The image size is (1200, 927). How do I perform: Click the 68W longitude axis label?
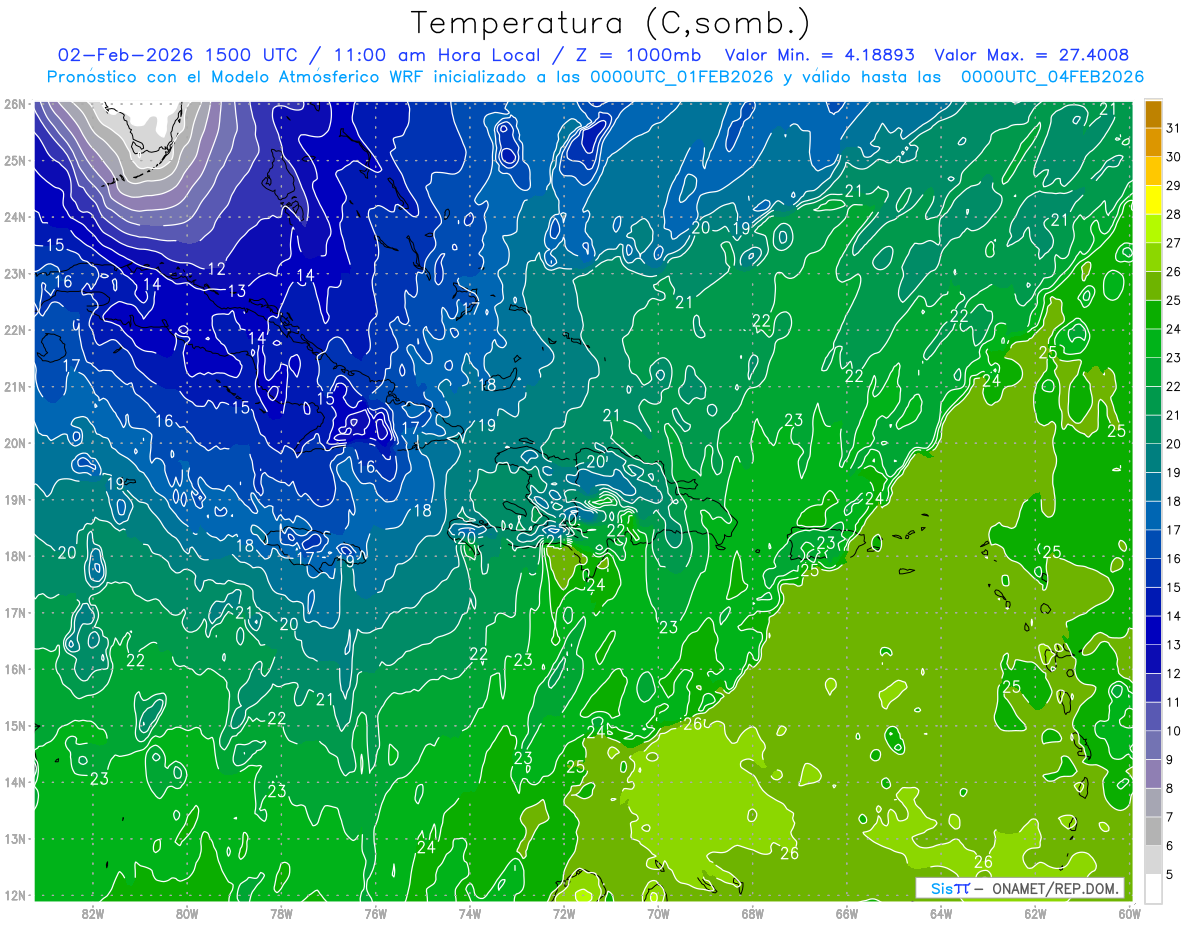pos(753,913)
